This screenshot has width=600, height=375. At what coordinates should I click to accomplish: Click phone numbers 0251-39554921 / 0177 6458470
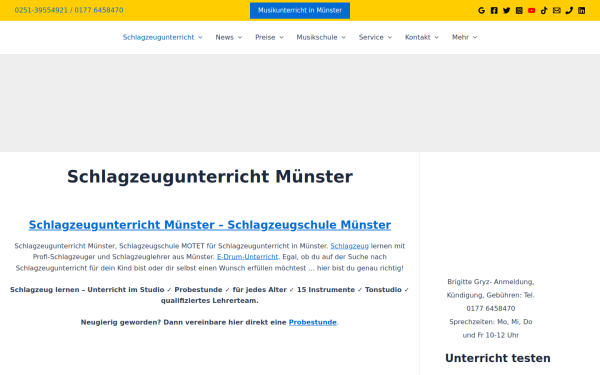click(x=69, y=10)
